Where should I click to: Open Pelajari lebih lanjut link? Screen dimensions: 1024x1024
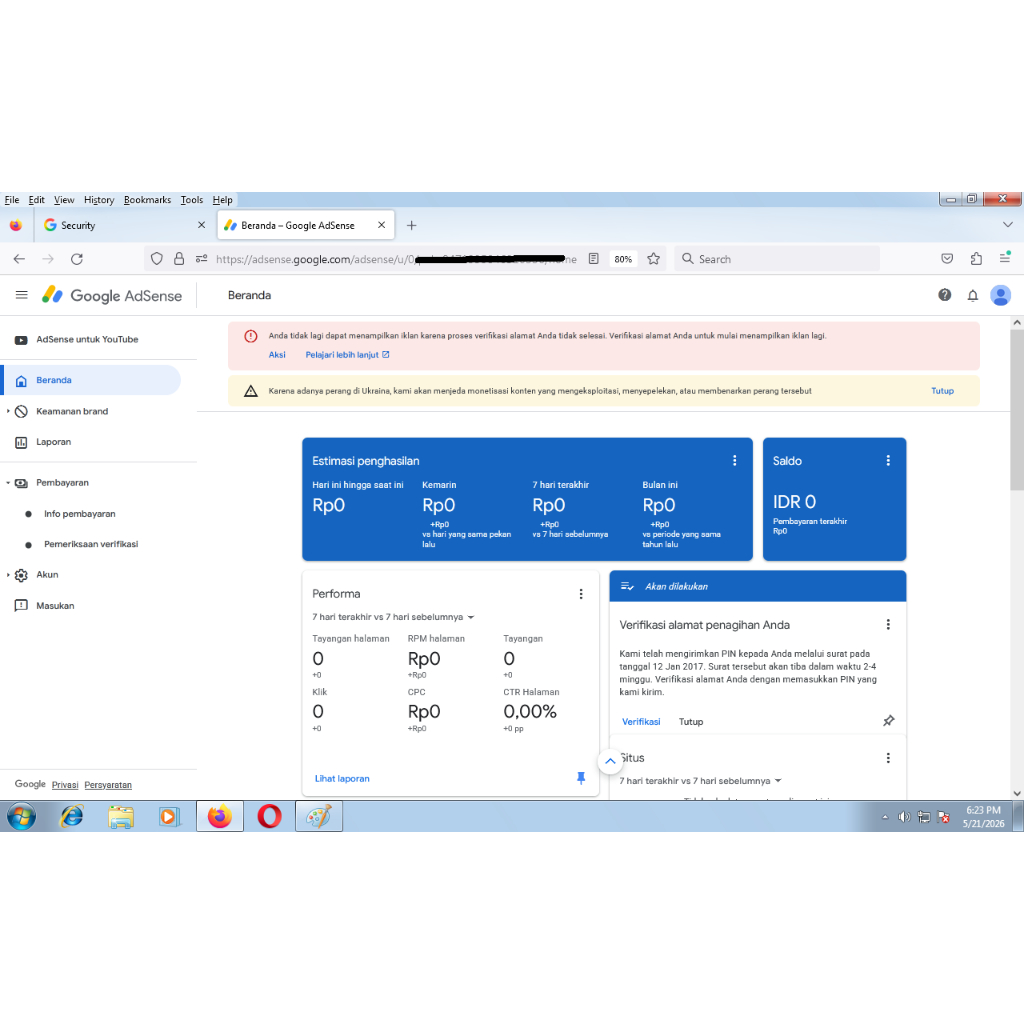pos(347,355)
